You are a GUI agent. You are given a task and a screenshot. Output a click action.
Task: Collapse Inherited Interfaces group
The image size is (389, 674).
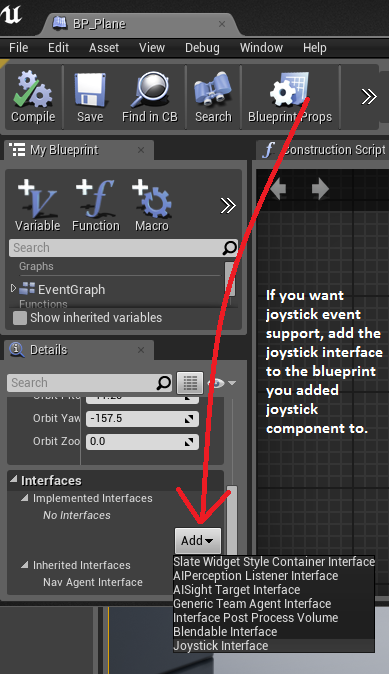coord(25,564)
